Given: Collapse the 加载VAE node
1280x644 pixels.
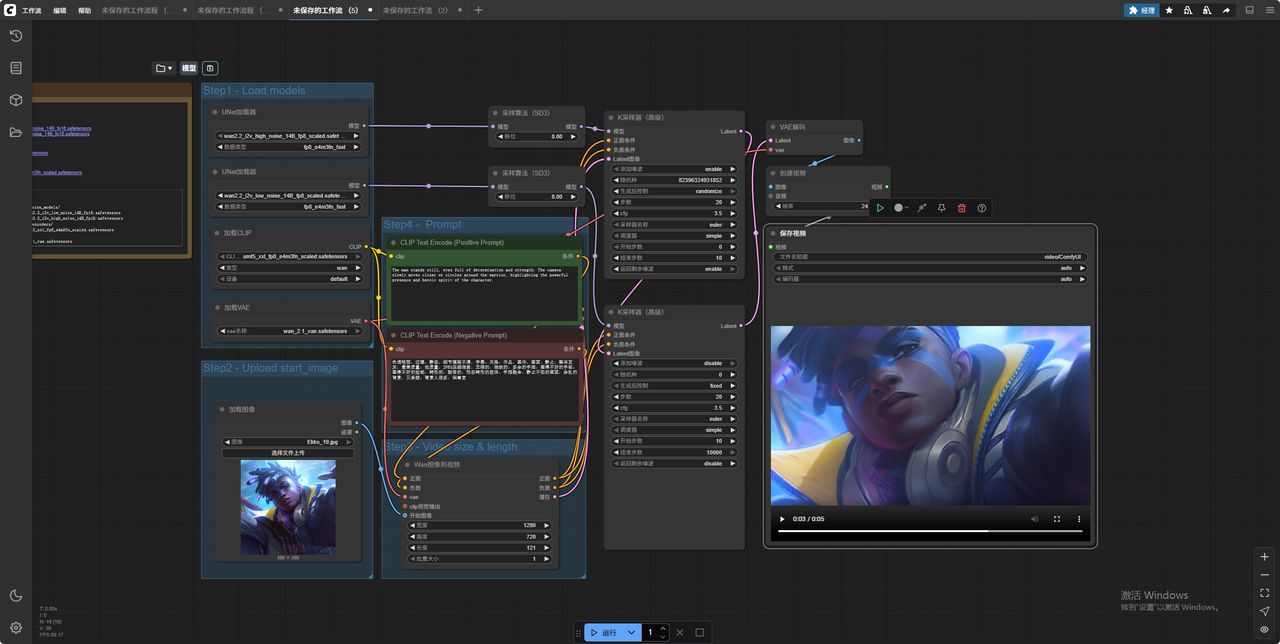Looking at the screenshot, I should [217, 308].
